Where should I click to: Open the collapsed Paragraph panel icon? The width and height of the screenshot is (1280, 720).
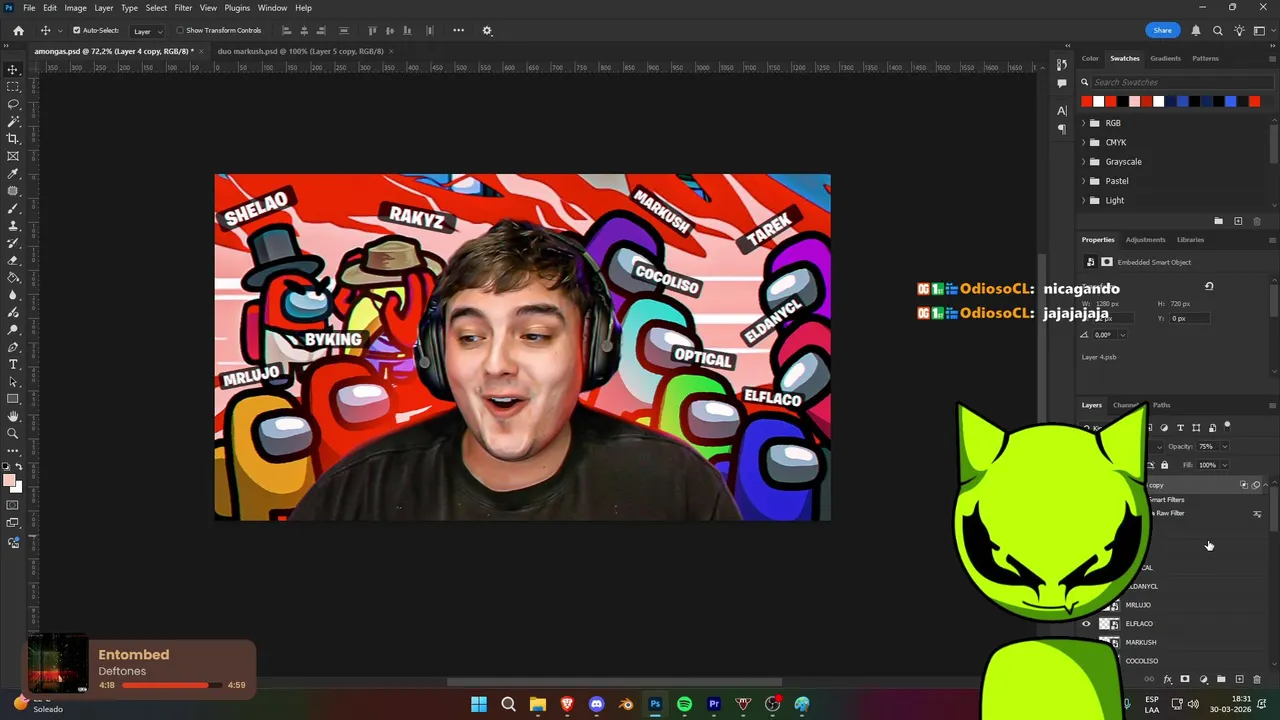pos(1062,129)
